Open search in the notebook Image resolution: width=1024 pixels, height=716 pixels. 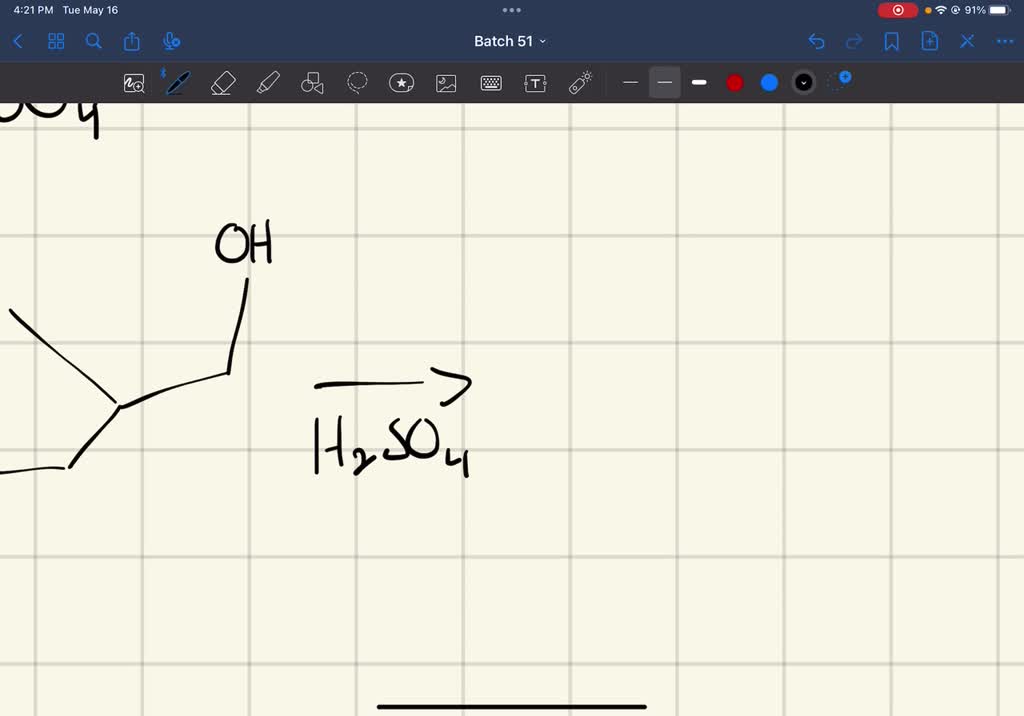click(x=93, y=41)
